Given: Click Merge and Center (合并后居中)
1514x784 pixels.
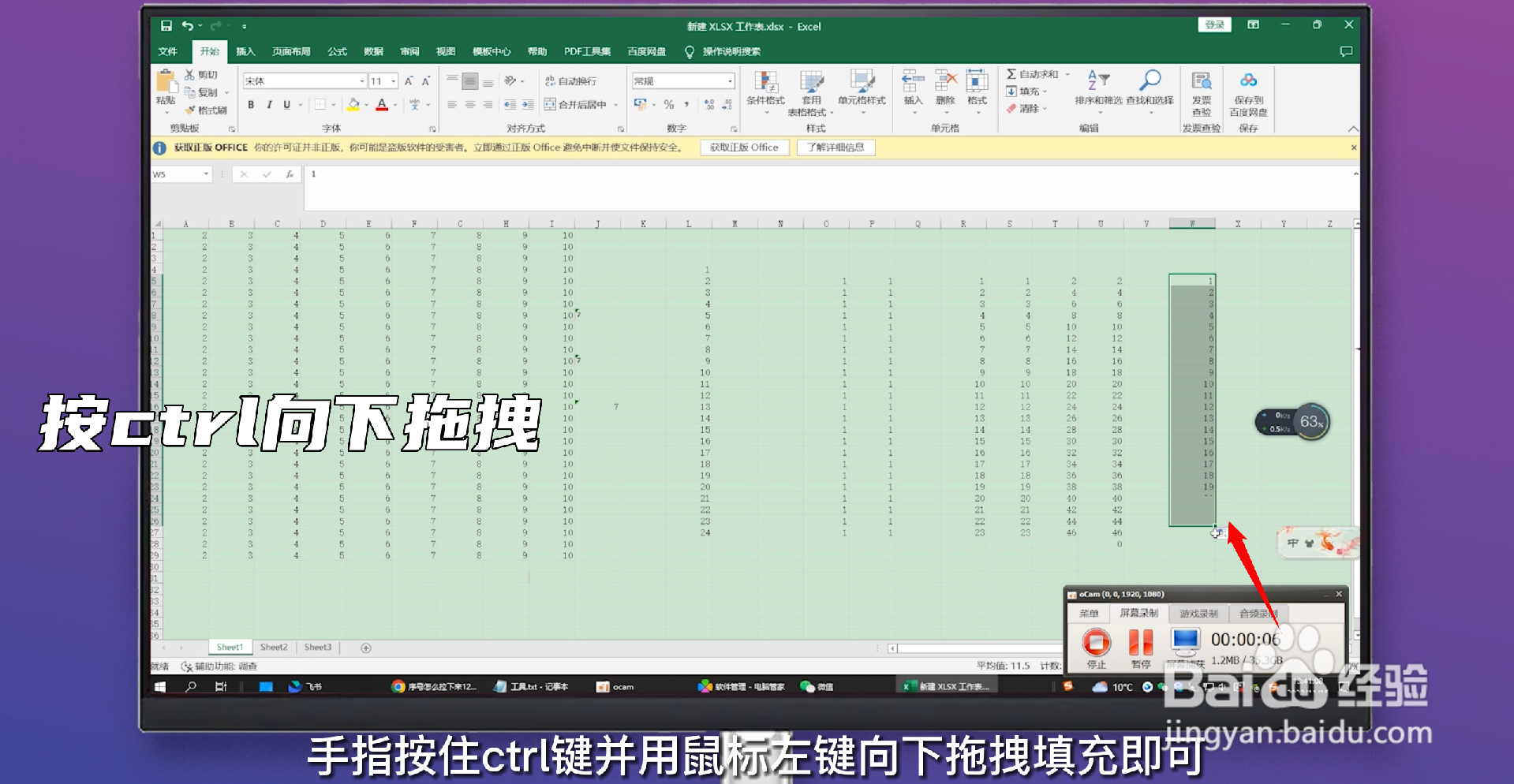Looking at the screenshot, I should (577, 103).
